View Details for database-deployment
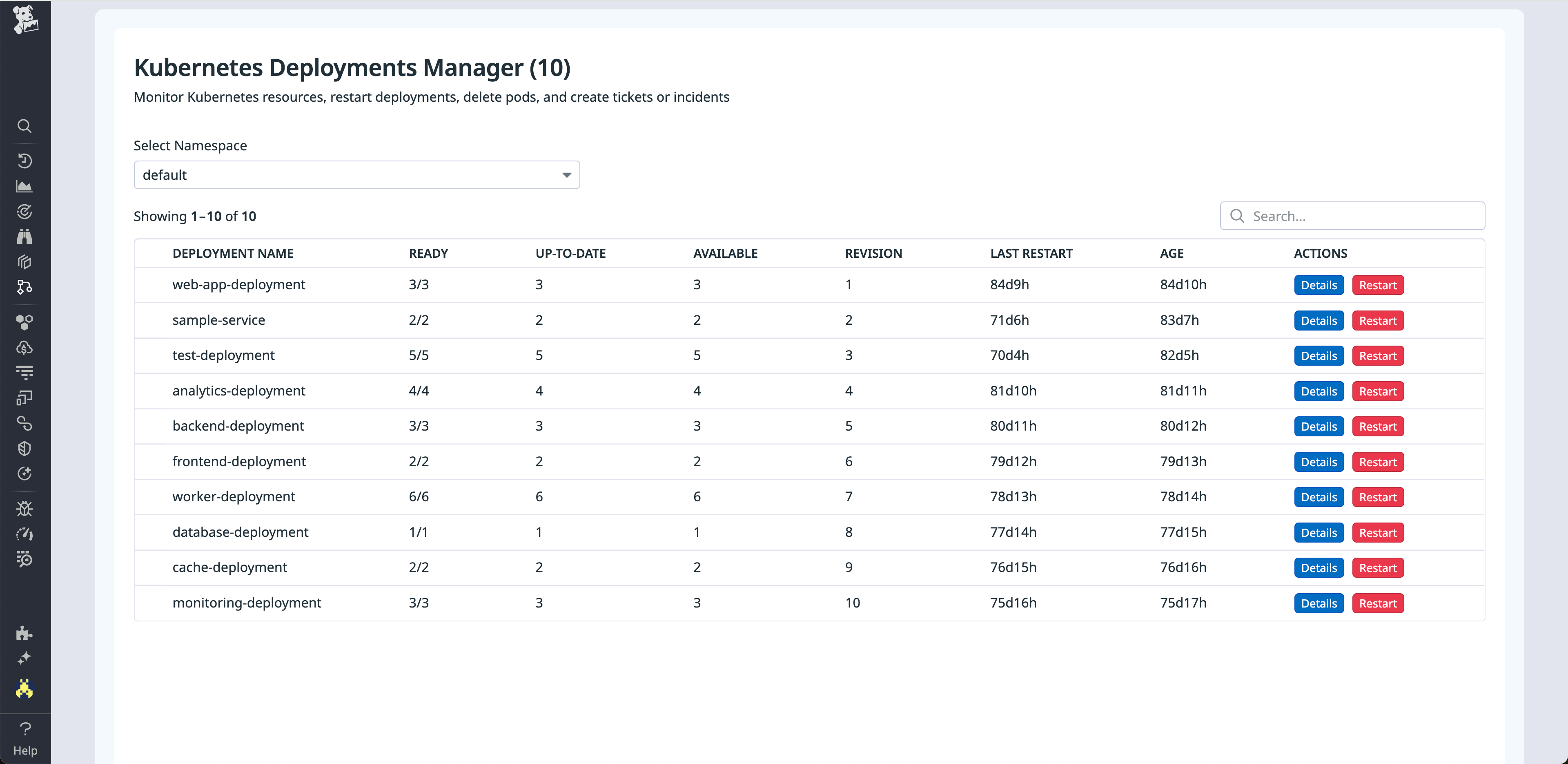The image size is (1568, 764). (1319, 532)
